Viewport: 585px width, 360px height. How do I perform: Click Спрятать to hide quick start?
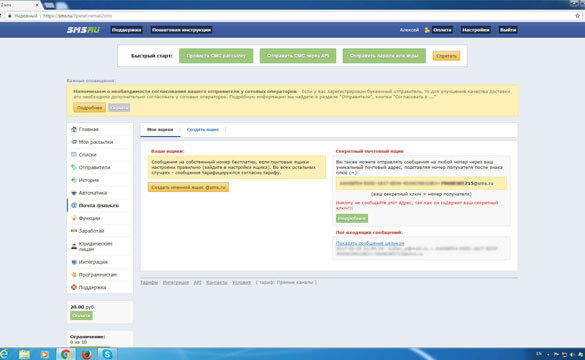pos(446,56)
